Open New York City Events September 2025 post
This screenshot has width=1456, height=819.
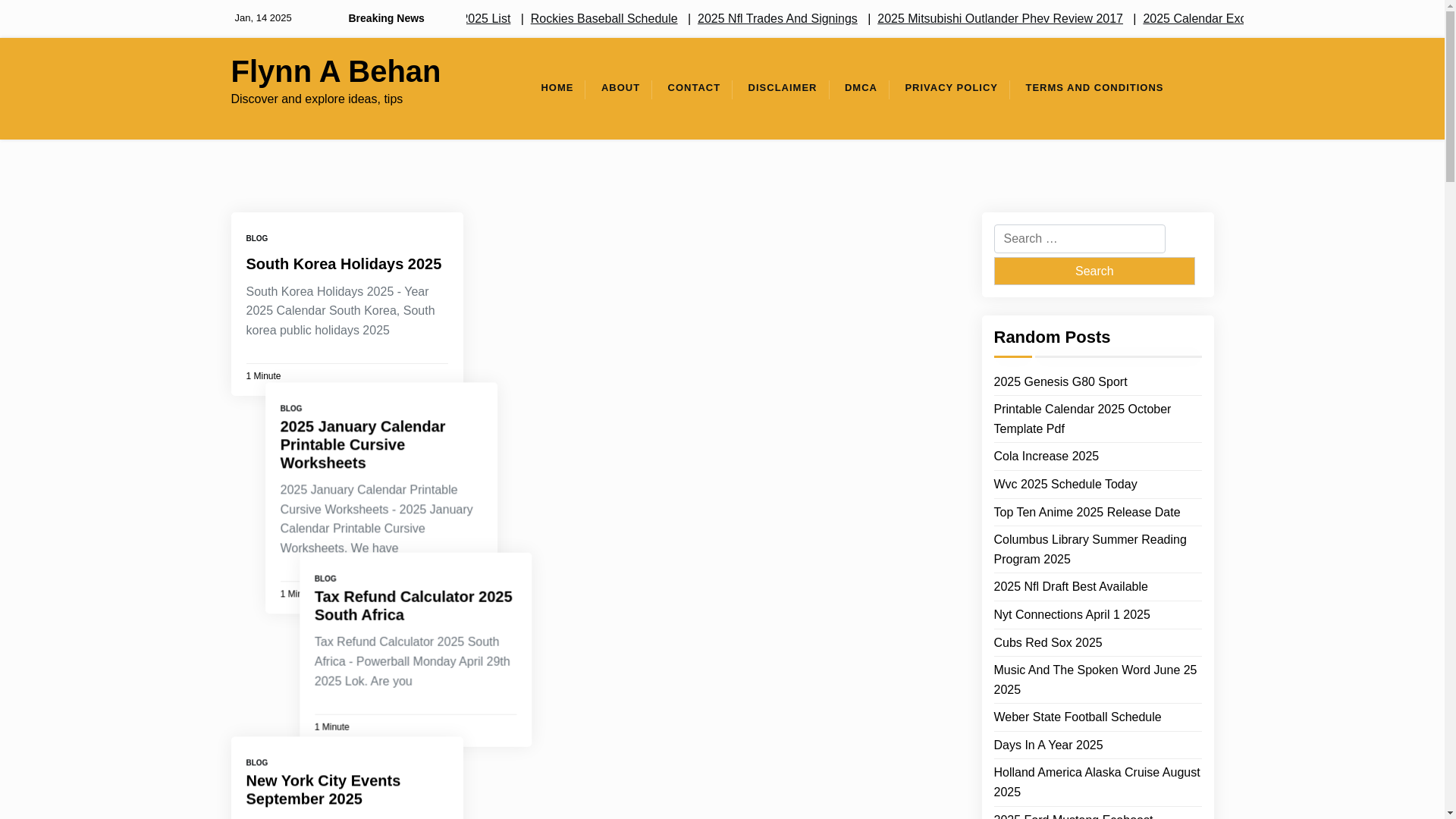point(323,789)
